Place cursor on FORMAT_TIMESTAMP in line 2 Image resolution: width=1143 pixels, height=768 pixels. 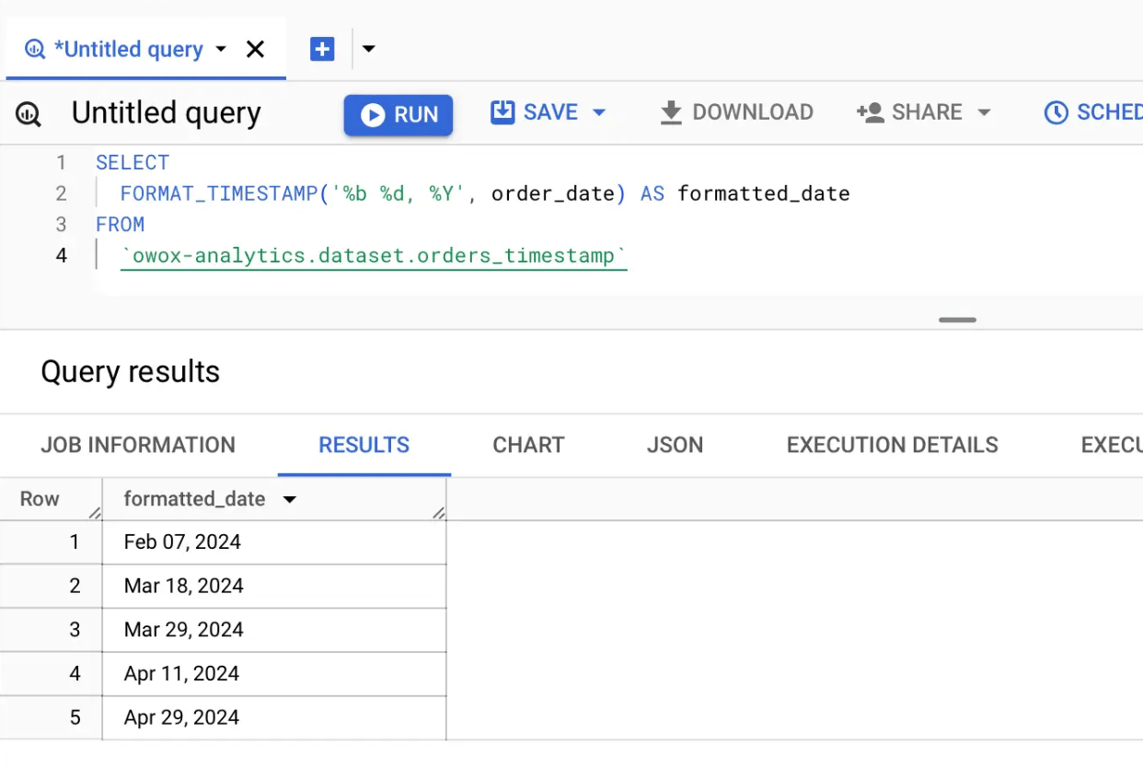(219, 194)
